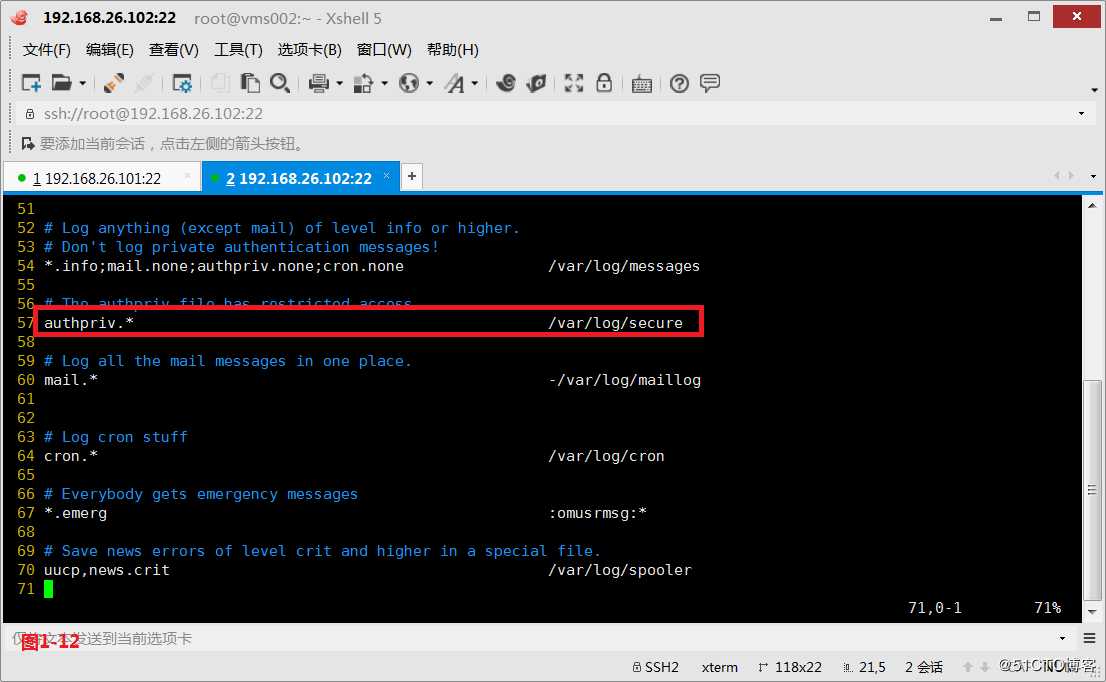The image size is (1106, 682).
Task: Click the compose bar menu icon
Action: point(1090,638)
